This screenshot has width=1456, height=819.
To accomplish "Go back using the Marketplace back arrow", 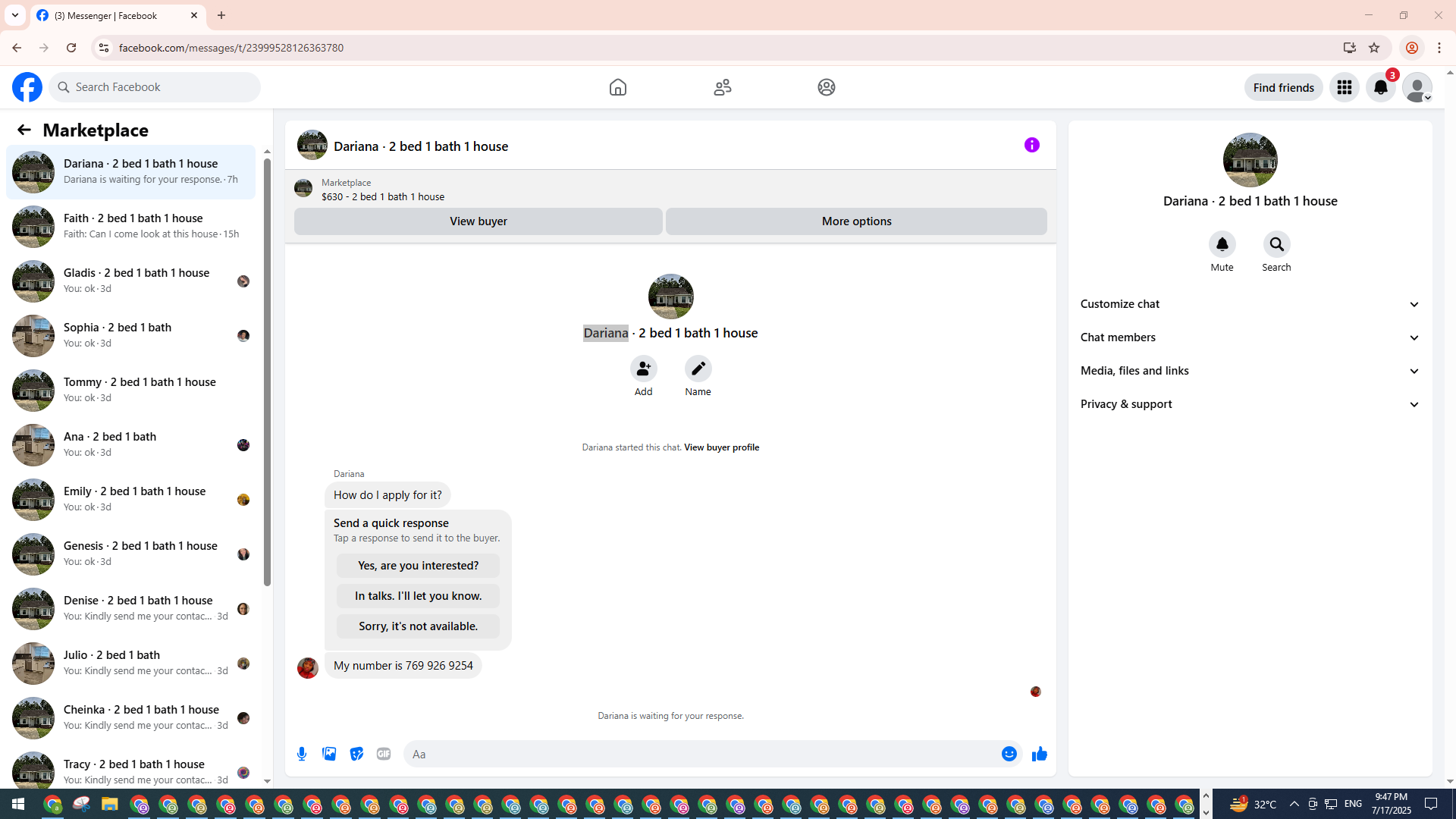I will click(x=24, y=130).
